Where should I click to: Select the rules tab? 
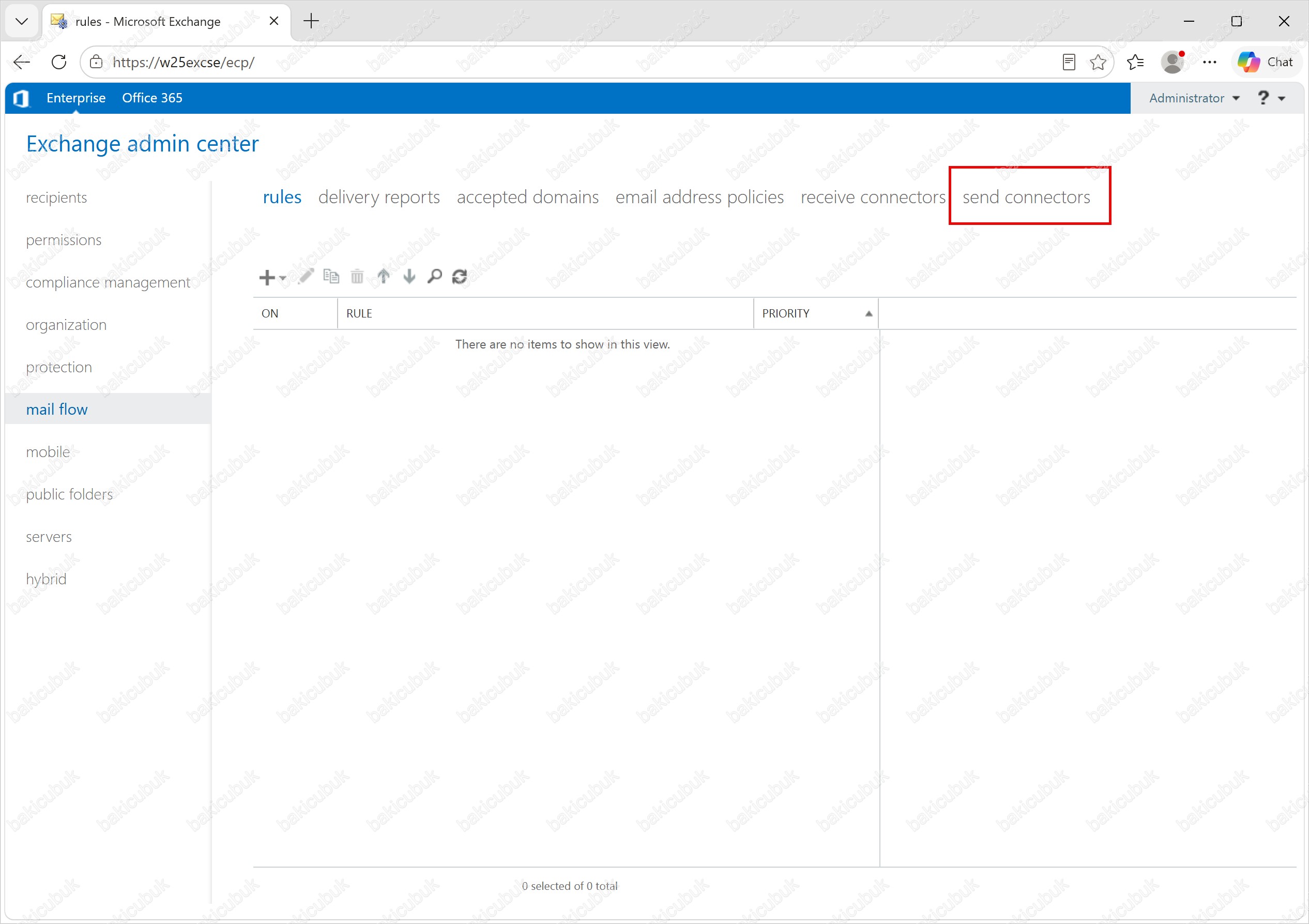click(282, 198)
